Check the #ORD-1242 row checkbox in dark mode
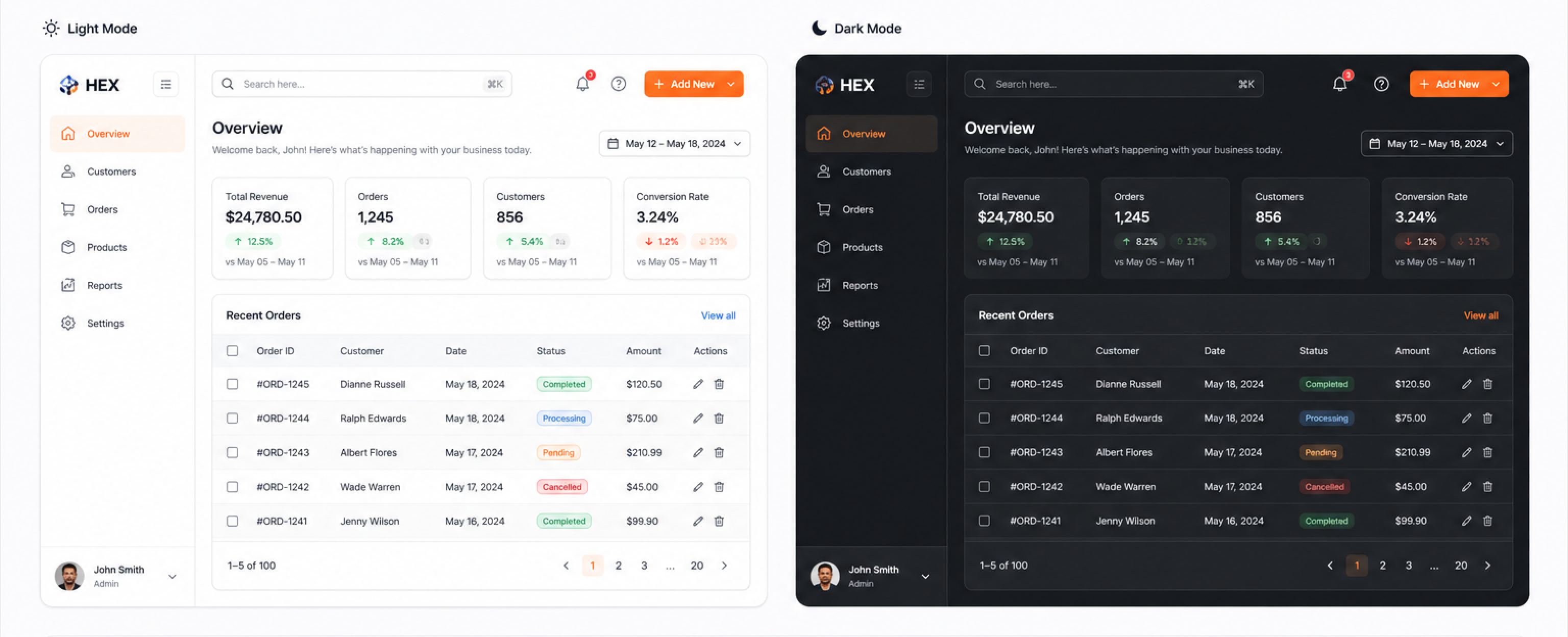This screenshot has height=637, width=1568. pos(984,486)
